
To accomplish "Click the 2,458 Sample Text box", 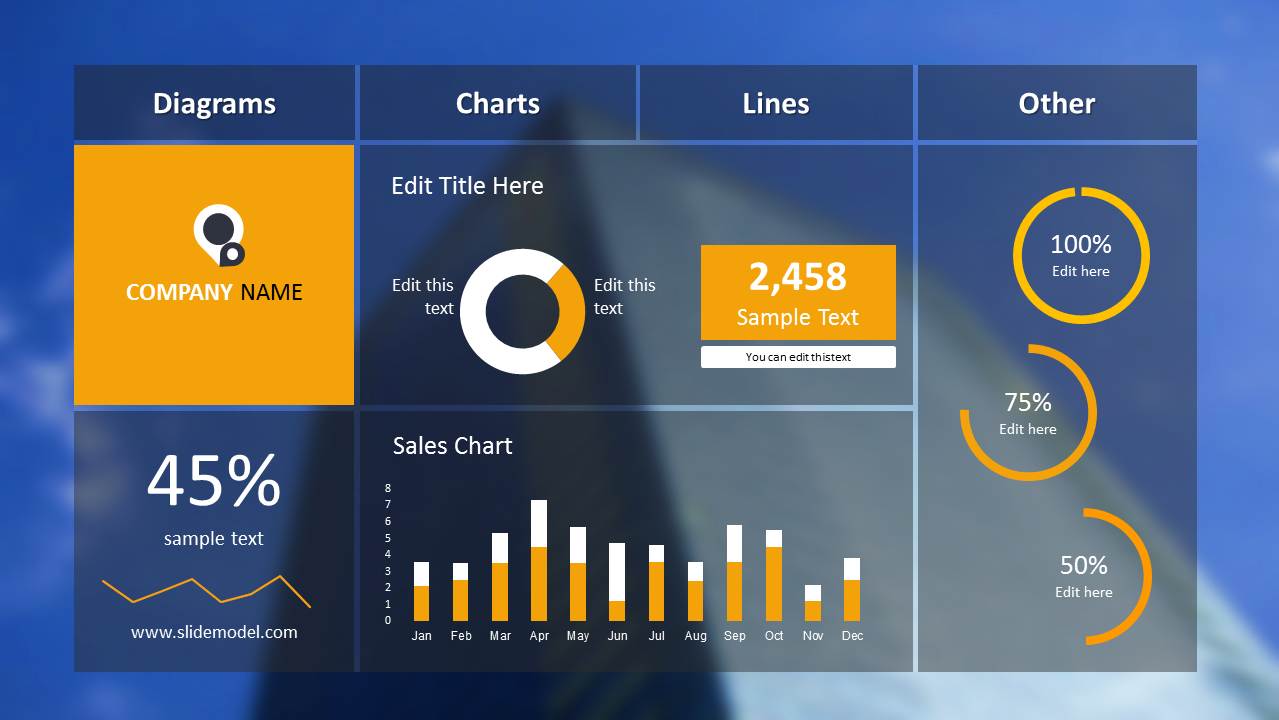I will [798, 292].
